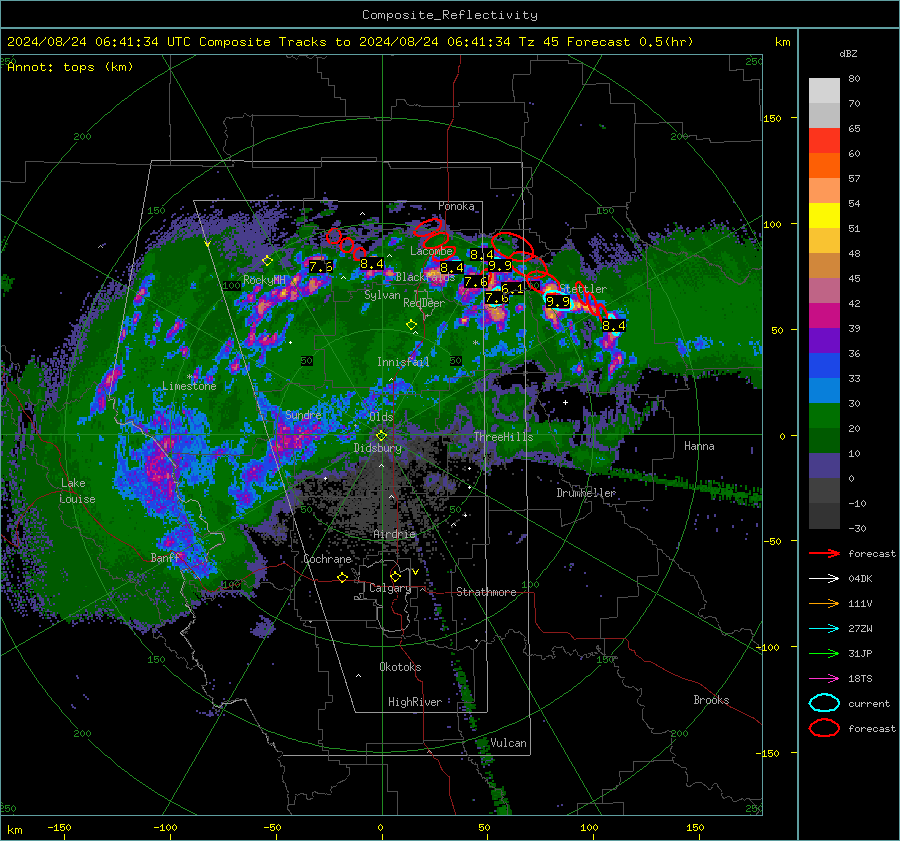Click the cyan current ellipse legend icon
The width and height of the screenshot is (900, 841).
pos(824,703)
